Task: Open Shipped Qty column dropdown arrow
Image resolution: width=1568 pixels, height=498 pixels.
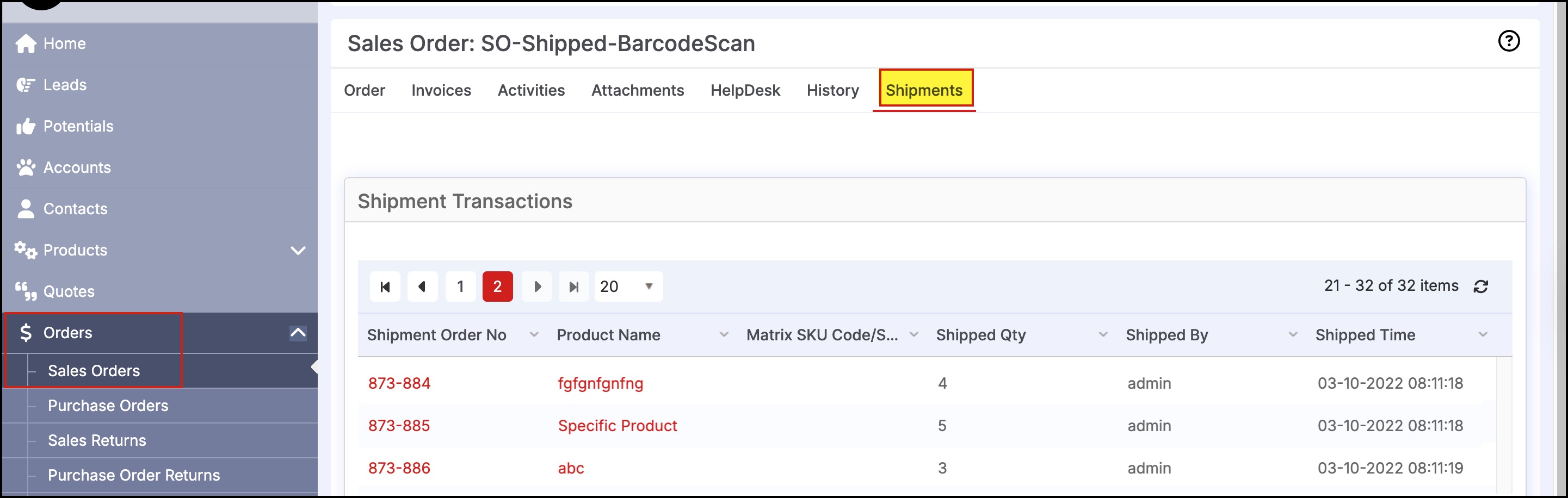Action: [x=1103, y=335]
